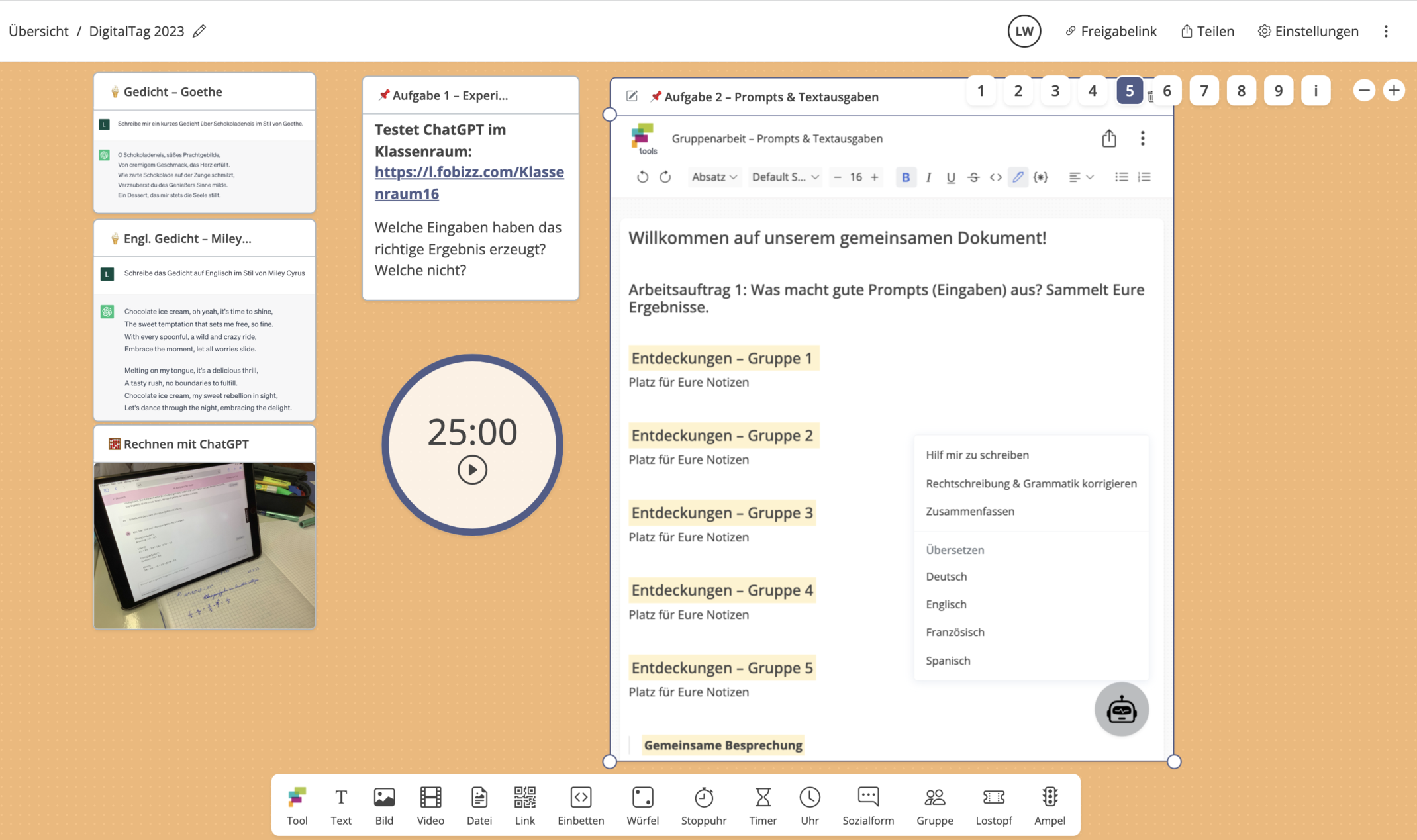This screenshot has height=840, width=1417.
Task: Click the pencil edit icon on Aufgabe 2
Action: [632, 95]
